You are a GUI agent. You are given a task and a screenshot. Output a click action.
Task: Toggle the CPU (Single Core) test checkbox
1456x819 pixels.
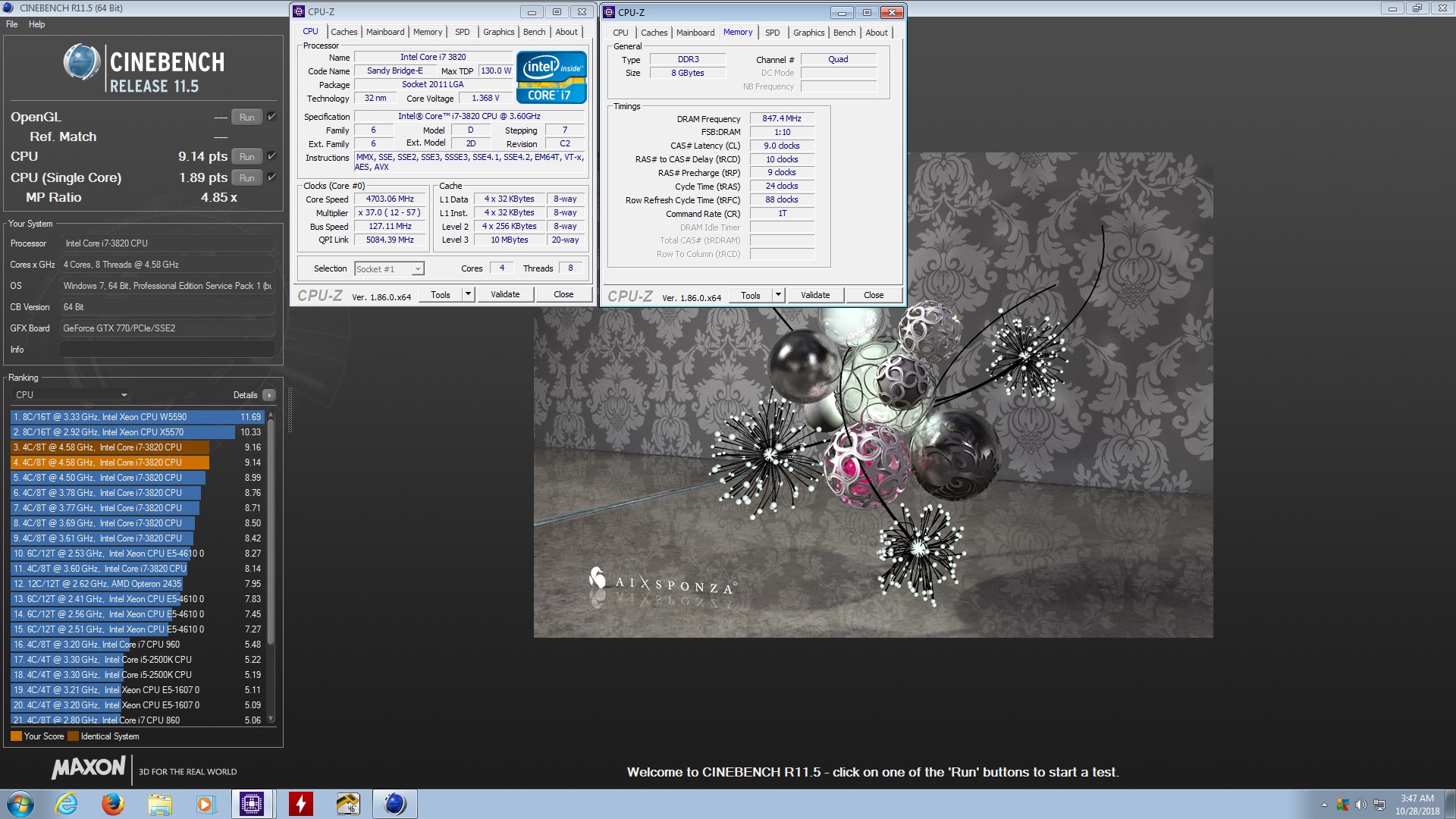[x=271, y=177]
